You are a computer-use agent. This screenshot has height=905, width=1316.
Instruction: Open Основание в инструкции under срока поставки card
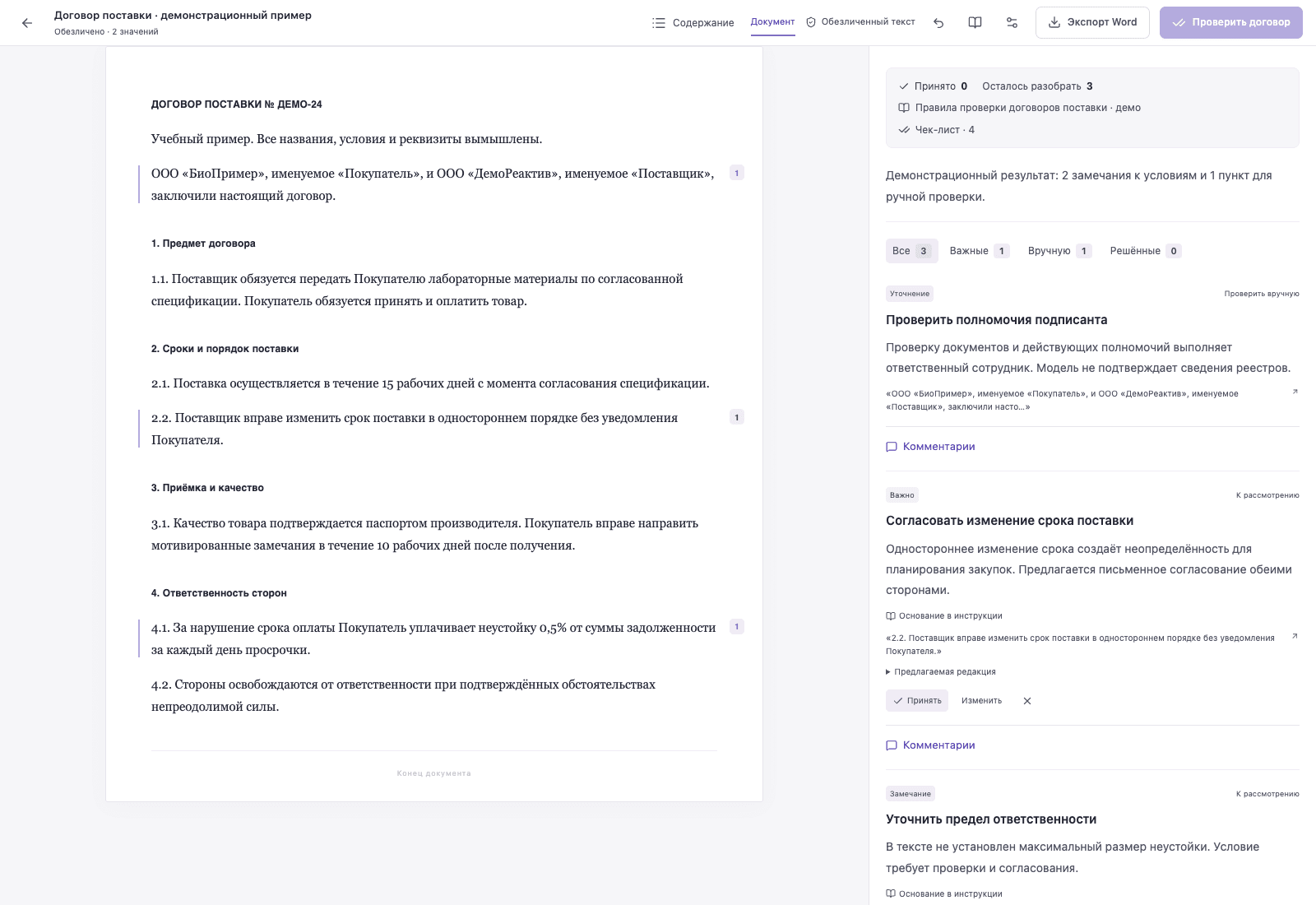pyautogui.click(x=944, y=616)
